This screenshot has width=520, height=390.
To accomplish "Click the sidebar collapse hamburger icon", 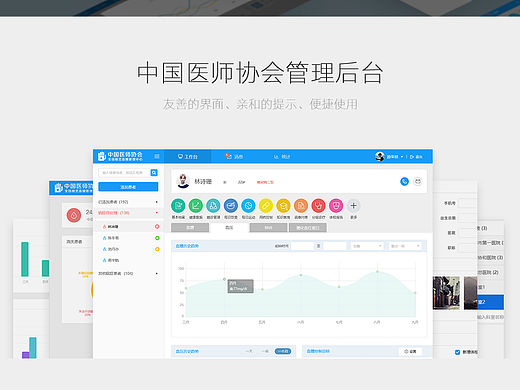I will (x=157, y=156).
